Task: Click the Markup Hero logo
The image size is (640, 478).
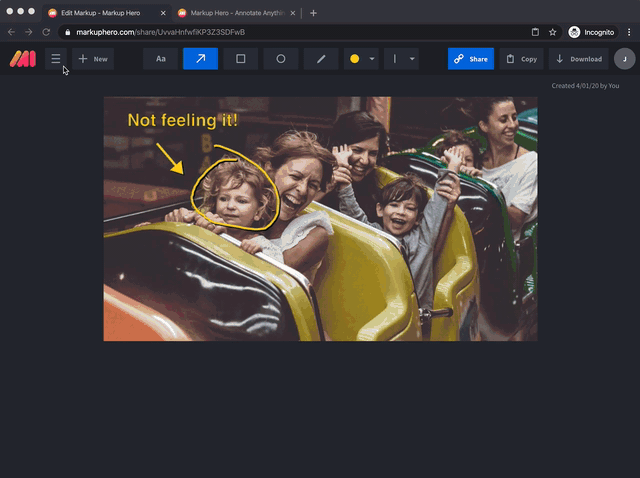Action: [x=23, y=59]
